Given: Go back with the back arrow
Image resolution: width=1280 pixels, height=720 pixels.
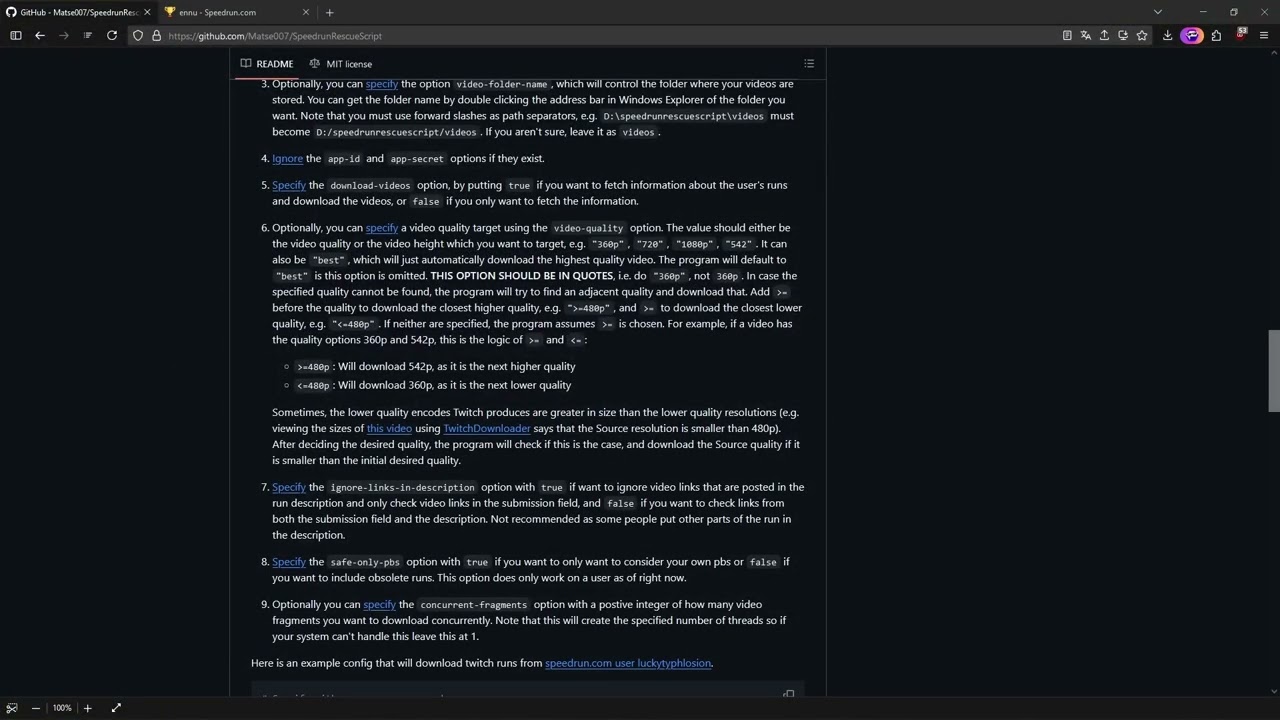Looking at the screenshot, I should click(x=40, y=35).
